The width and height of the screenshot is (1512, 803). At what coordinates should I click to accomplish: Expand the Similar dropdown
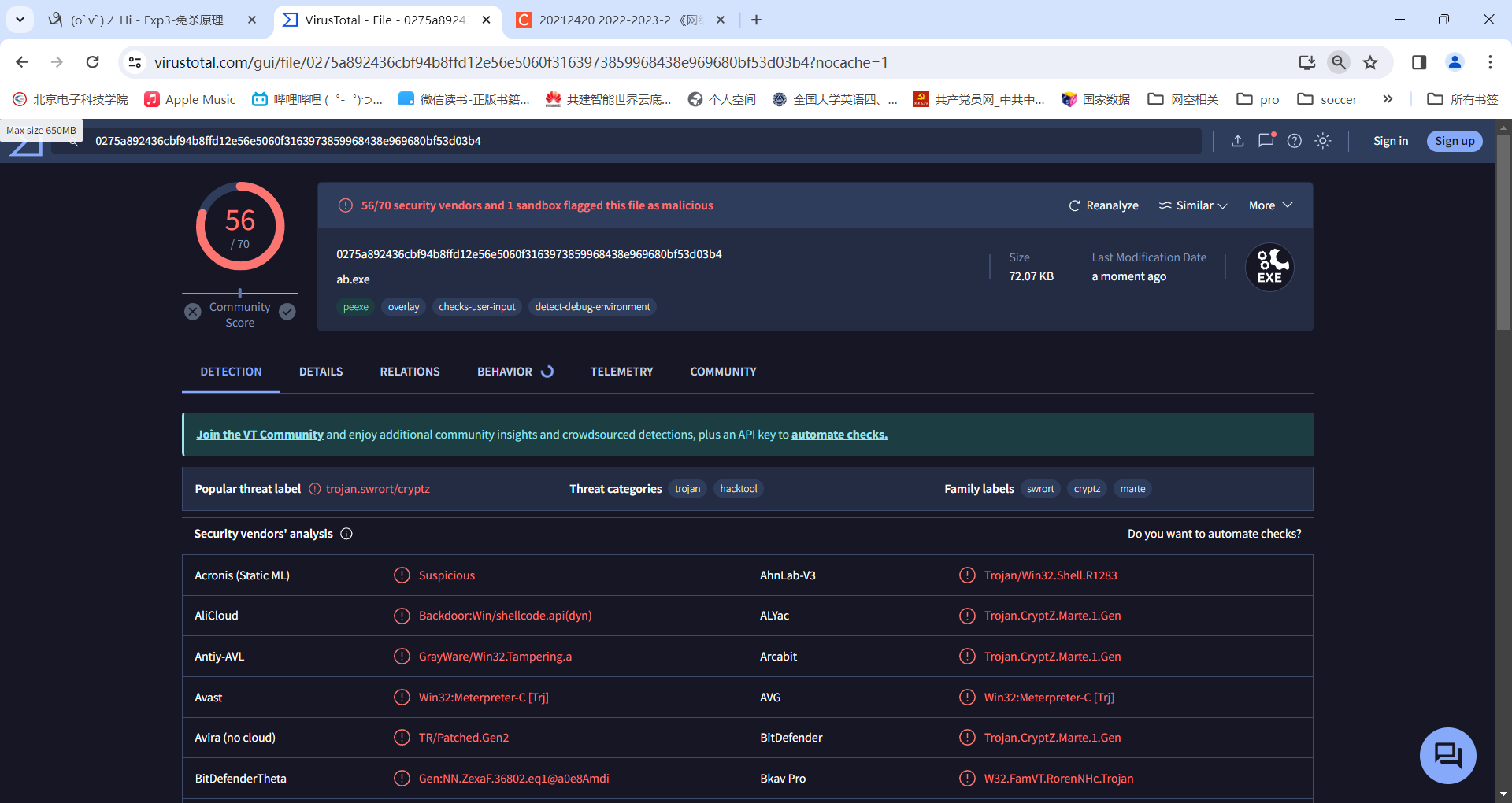point(1193,205)
